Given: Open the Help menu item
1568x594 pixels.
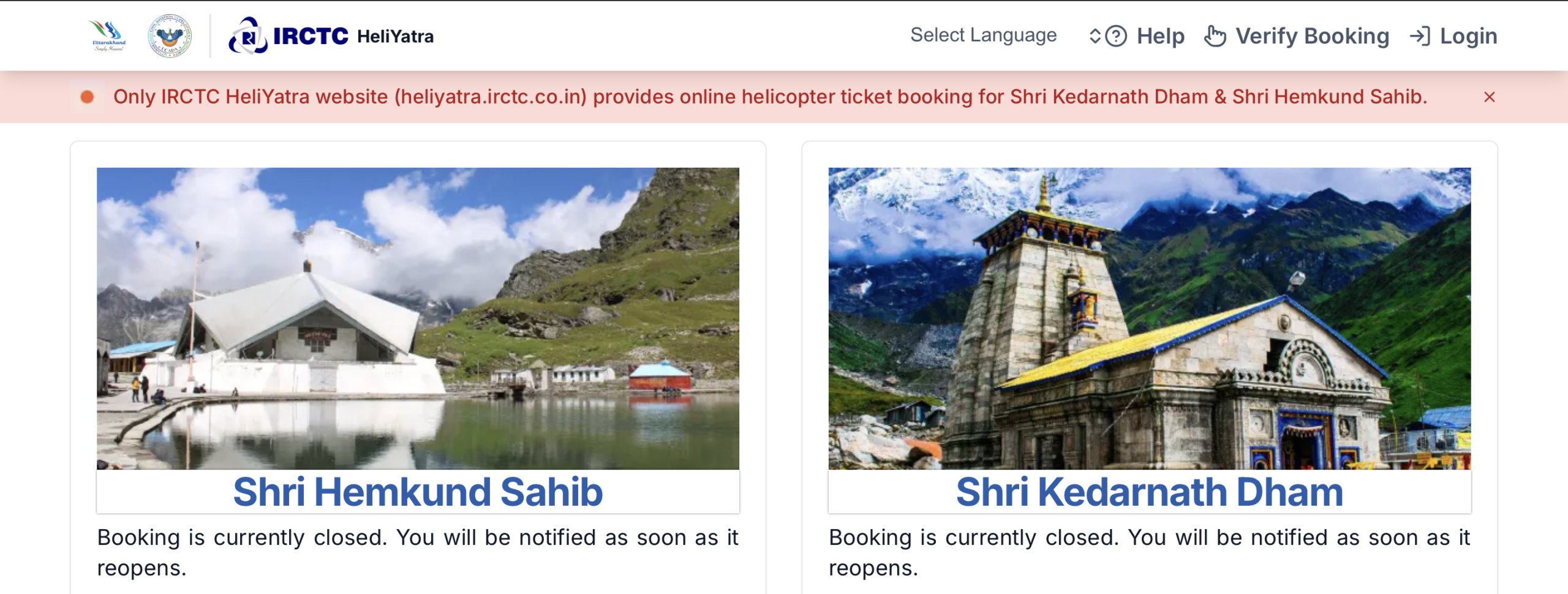Looking at the screenshot, I should click(1160, 36).
